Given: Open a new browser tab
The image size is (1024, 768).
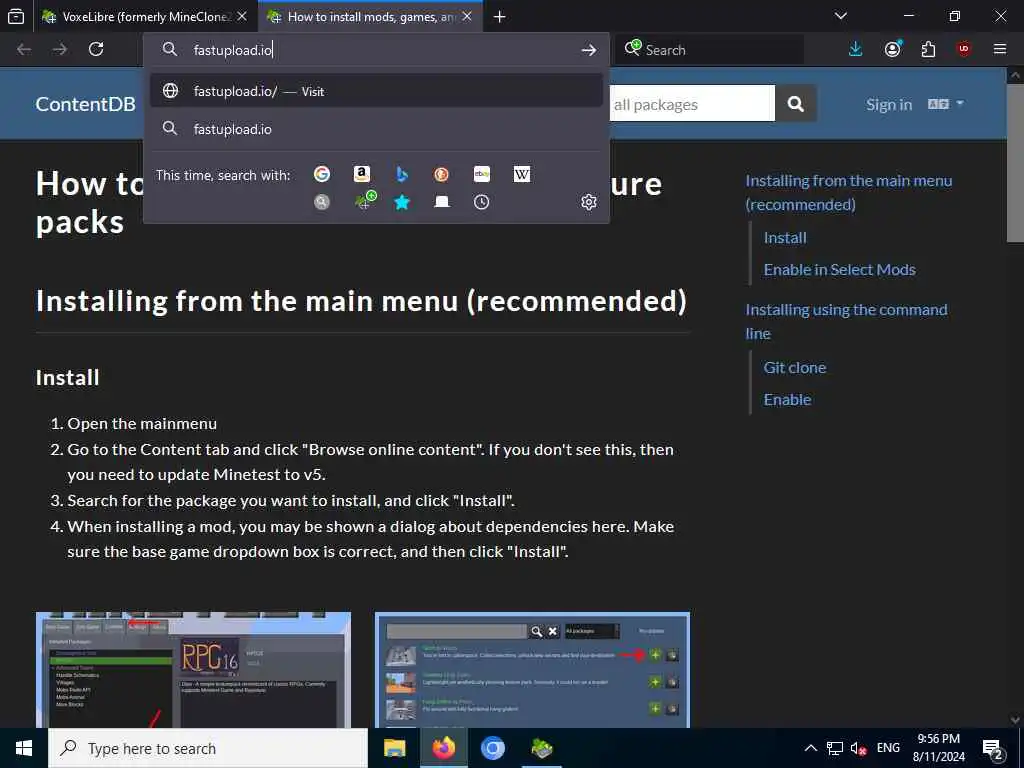Looking at the screenshot, I should (500, 17).
